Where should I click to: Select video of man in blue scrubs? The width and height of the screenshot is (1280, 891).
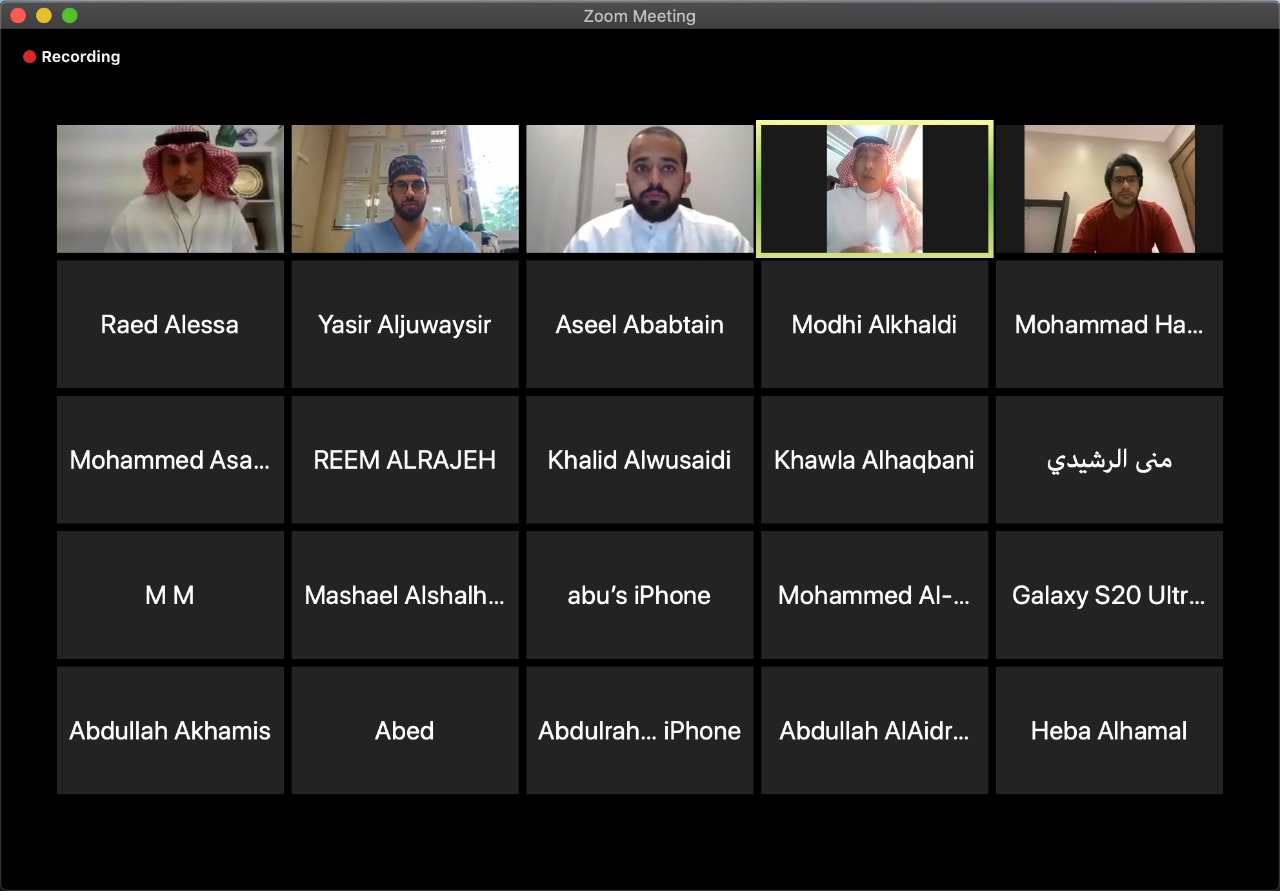tap(405, 189)
